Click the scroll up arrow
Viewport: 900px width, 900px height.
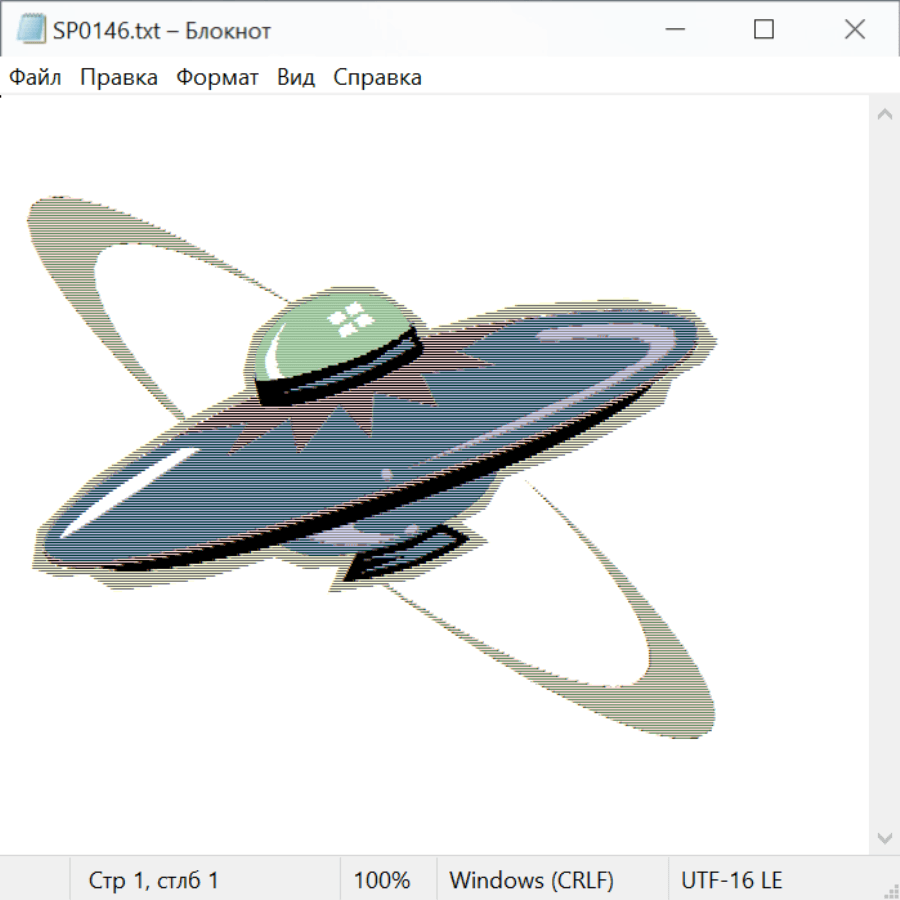[884, 115]
